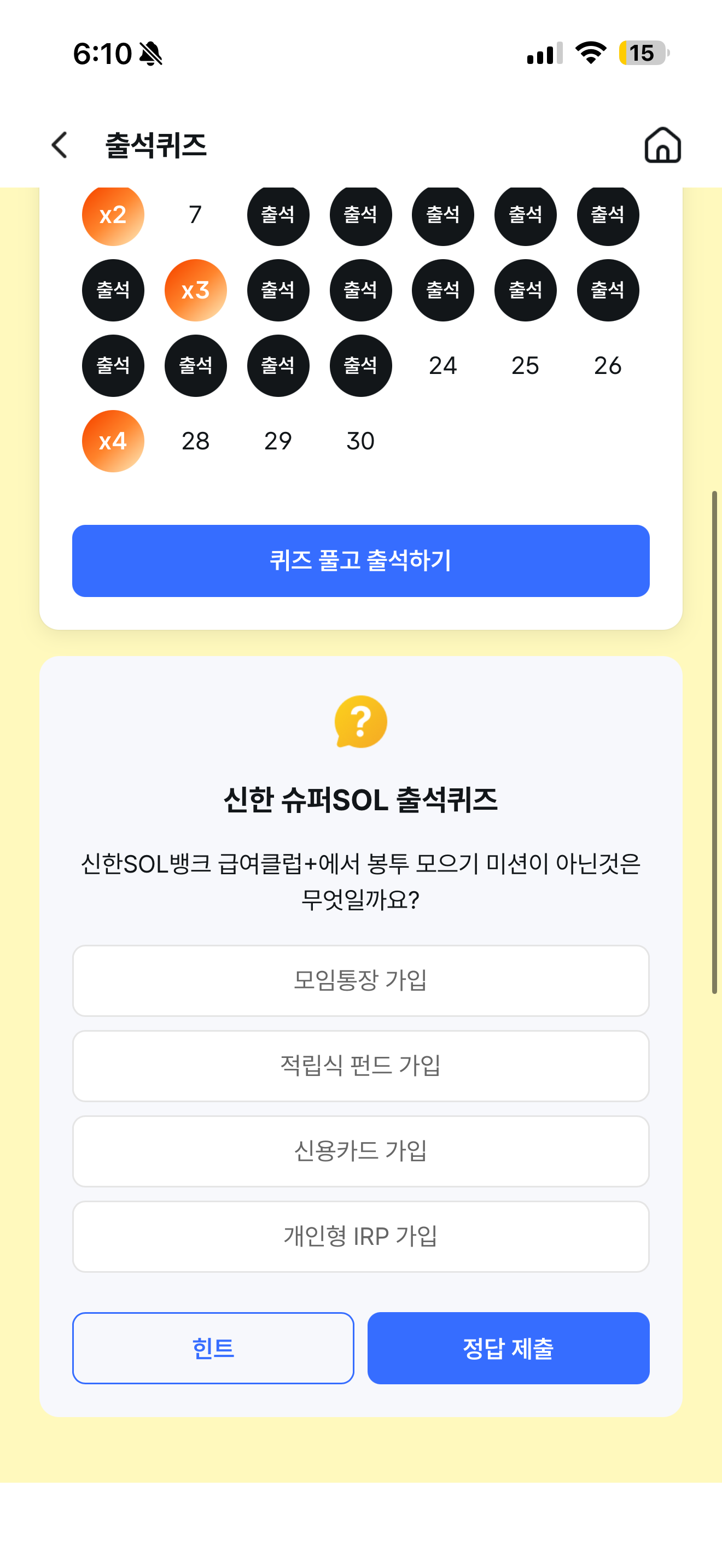Click the vertical scrollbar on right edge
Viewport: 722px width, 1568px height.
click(715, 742)
